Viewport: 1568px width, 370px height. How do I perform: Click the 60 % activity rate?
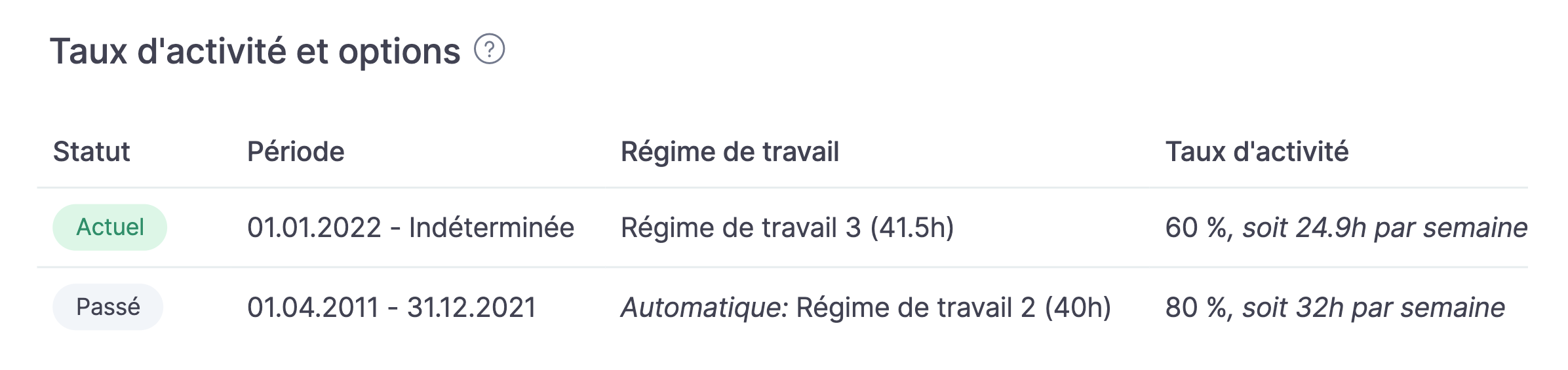coord(1196,228)
